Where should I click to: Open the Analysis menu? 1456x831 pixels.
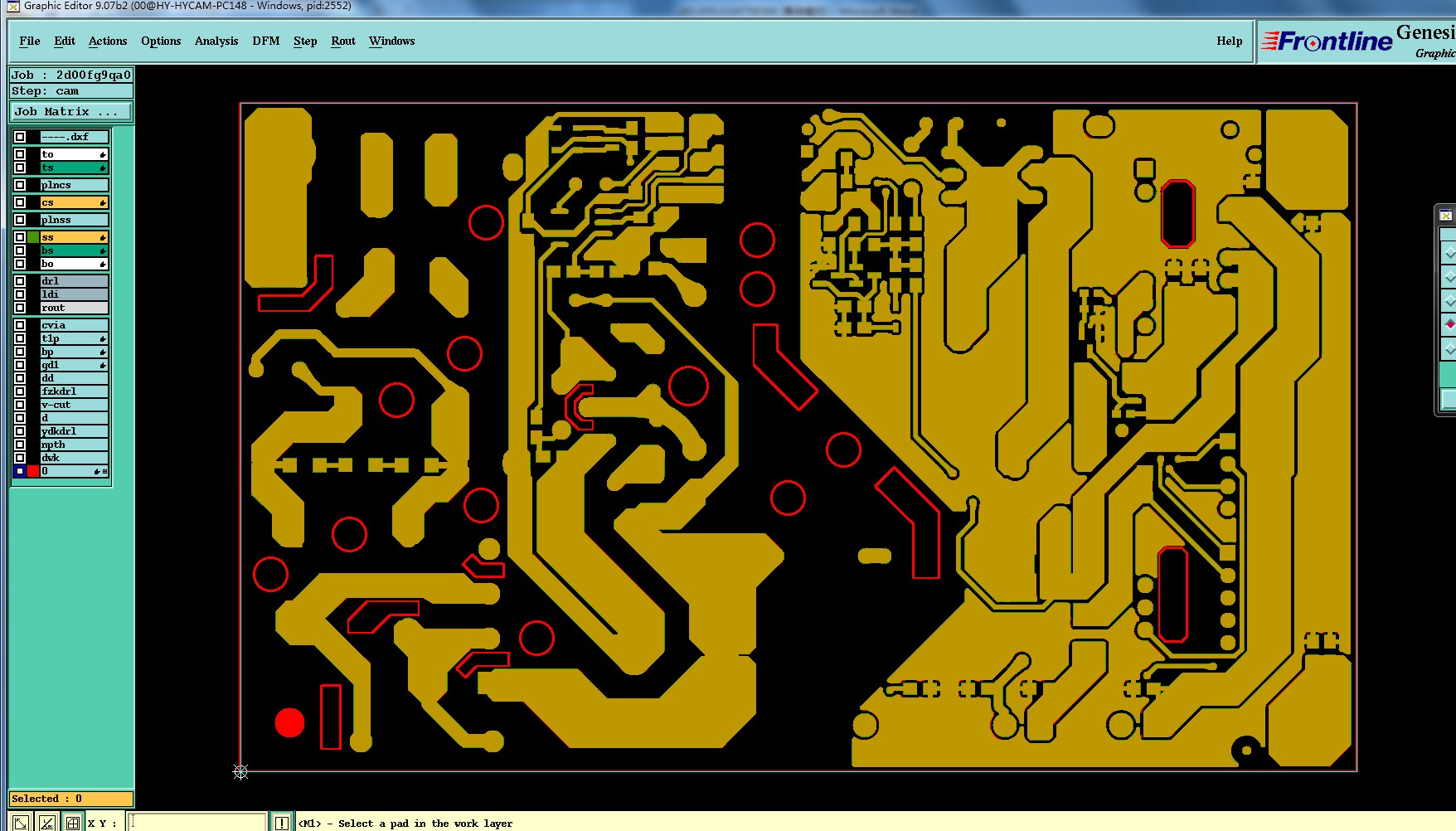pos(216,41)
